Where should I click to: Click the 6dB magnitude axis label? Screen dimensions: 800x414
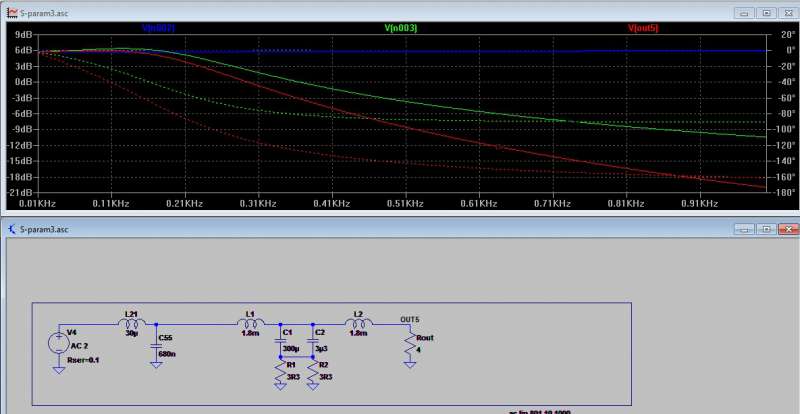click(x=22, y=50)
